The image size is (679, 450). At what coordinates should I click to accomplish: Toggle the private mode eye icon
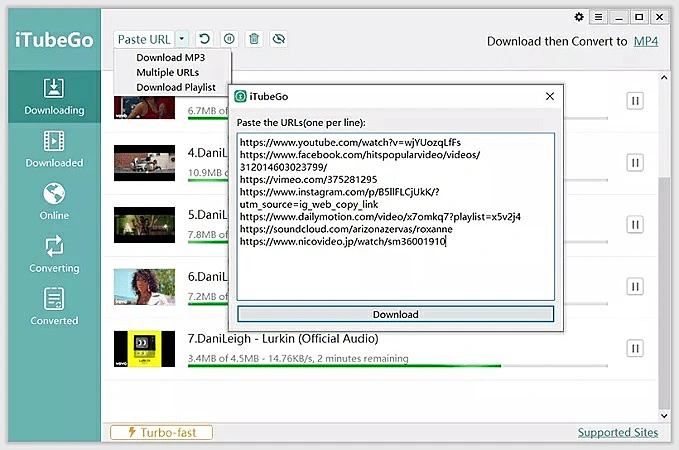point(279,39)
